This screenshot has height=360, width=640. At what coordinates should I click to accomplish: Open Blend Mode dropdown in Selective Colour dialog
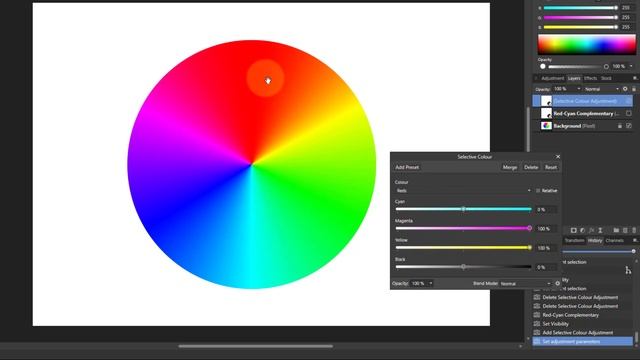(x=526, y=283)
